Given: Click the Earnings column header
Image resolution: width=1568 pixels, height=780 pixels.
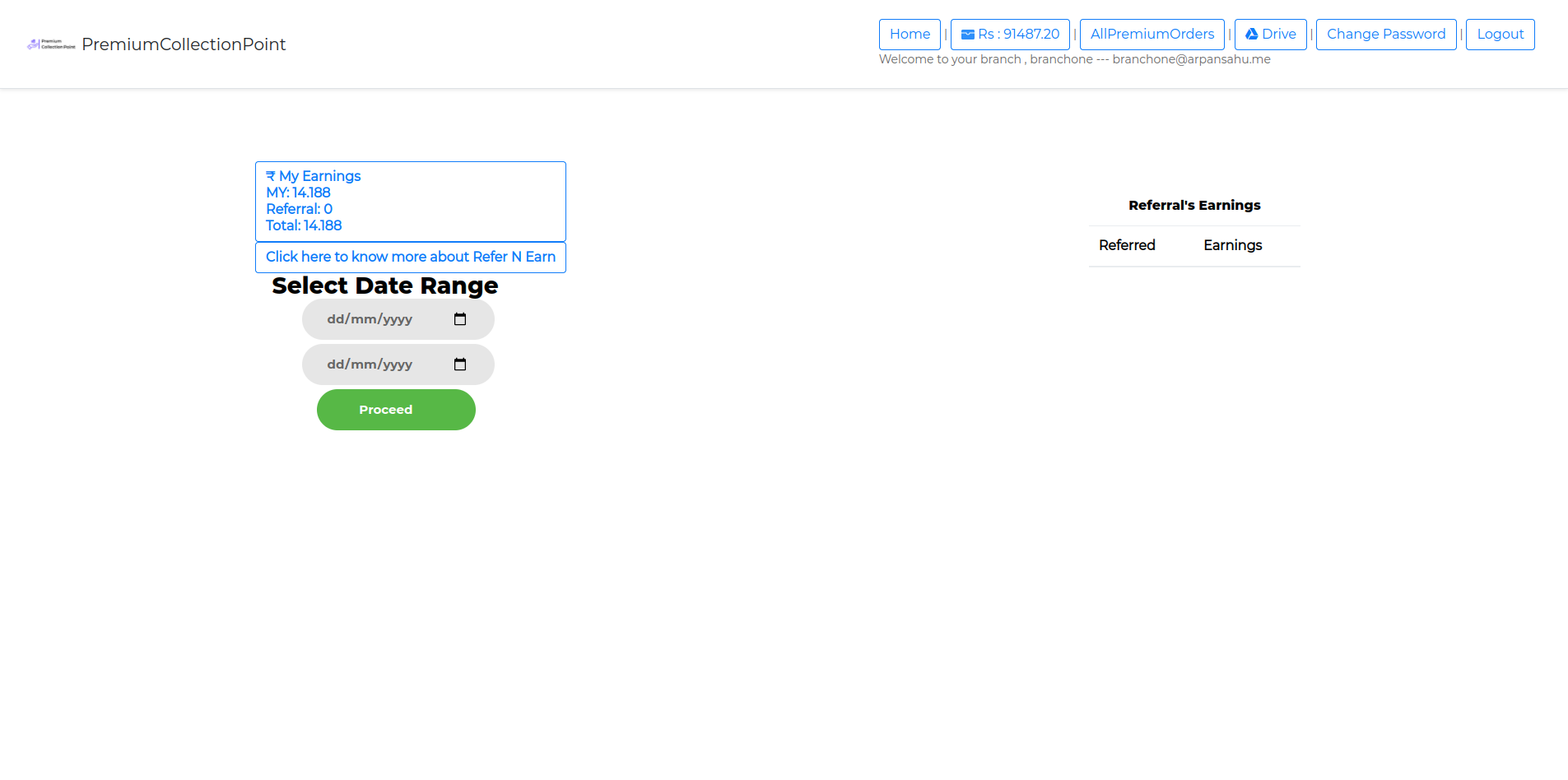Looking at the screenshot, I should [x=1232, y=245].
